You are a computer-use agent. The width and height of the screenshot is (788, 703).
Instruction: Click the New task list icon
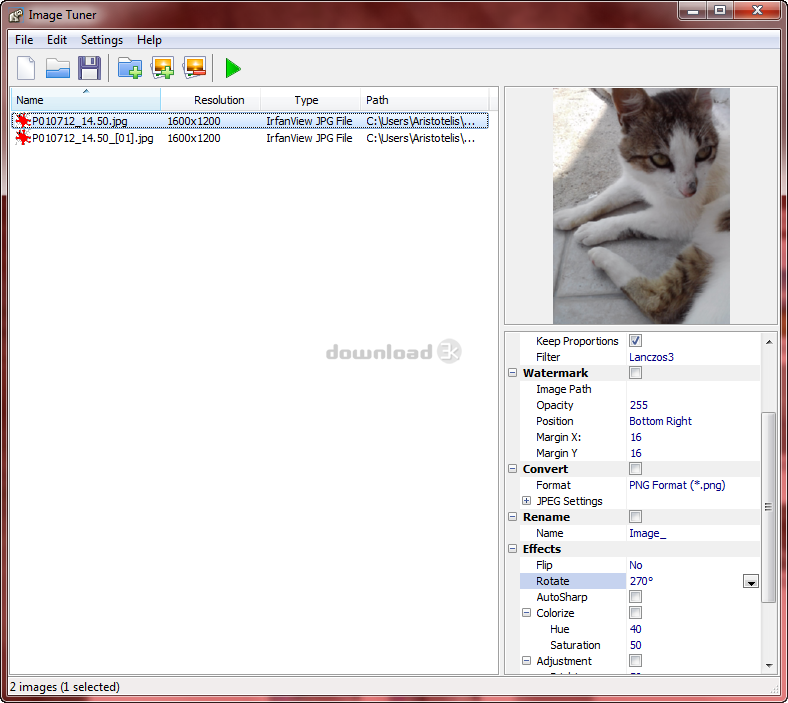tap(26, 68)
